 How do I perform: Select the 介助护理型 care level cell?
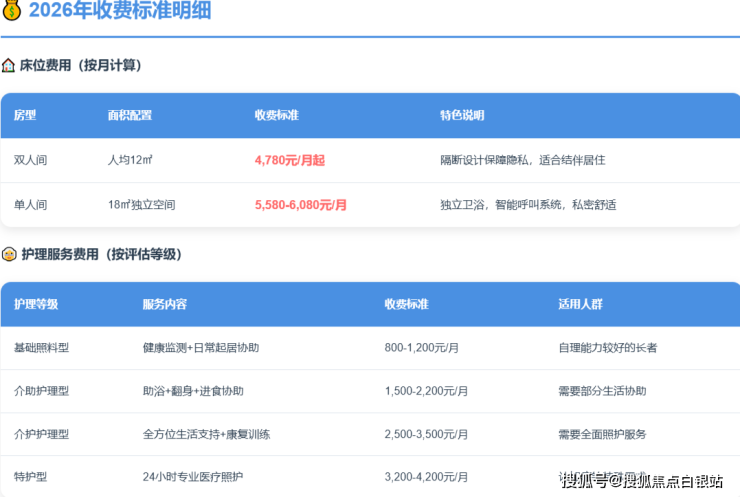click(41, 391)
